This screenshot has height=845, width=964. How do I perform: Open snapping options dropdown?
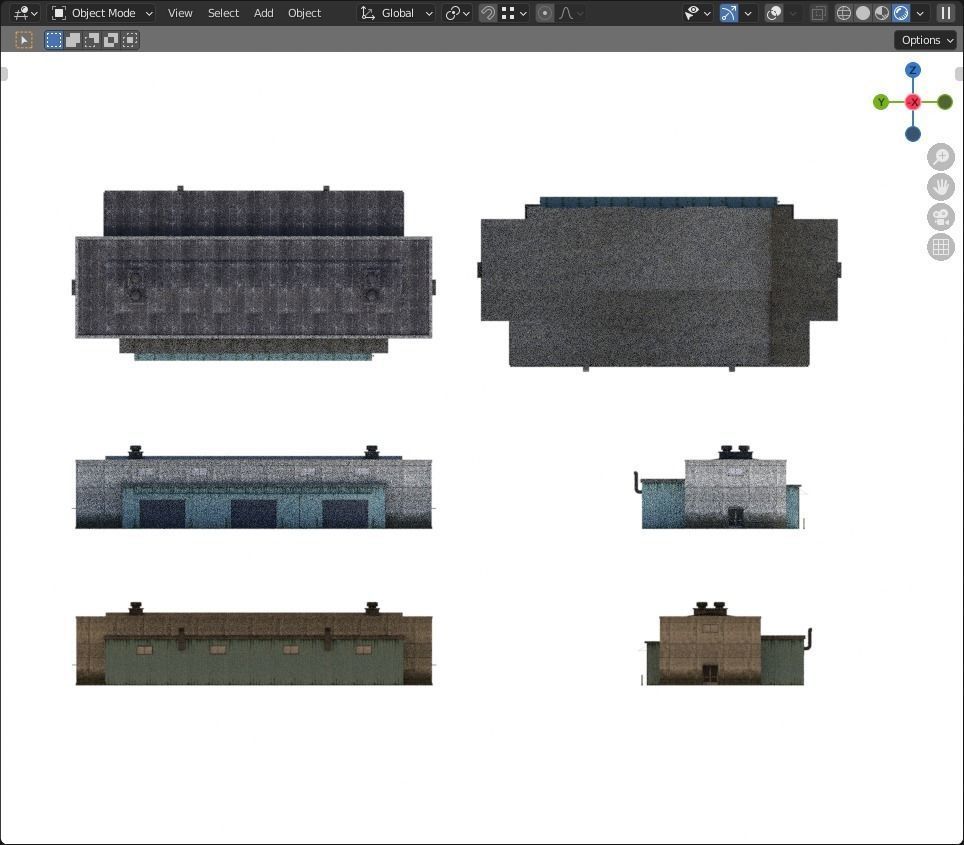[x=514, y=13]
